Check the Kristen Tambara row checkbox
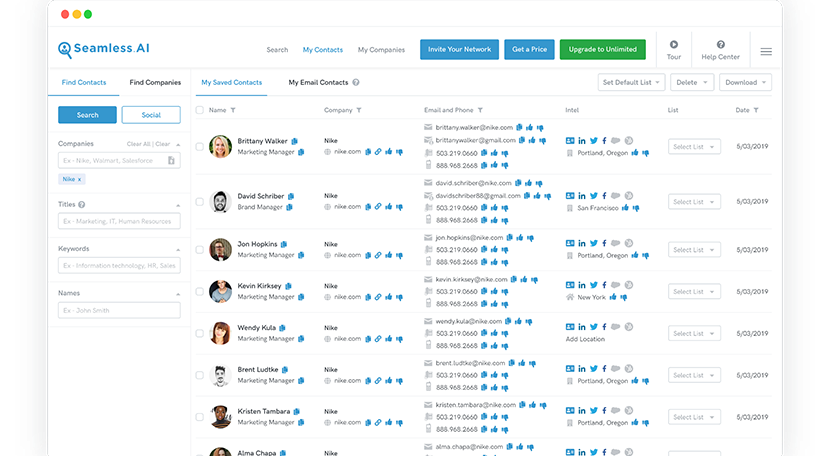Viewport: 828px width, 456px height. 200,417
